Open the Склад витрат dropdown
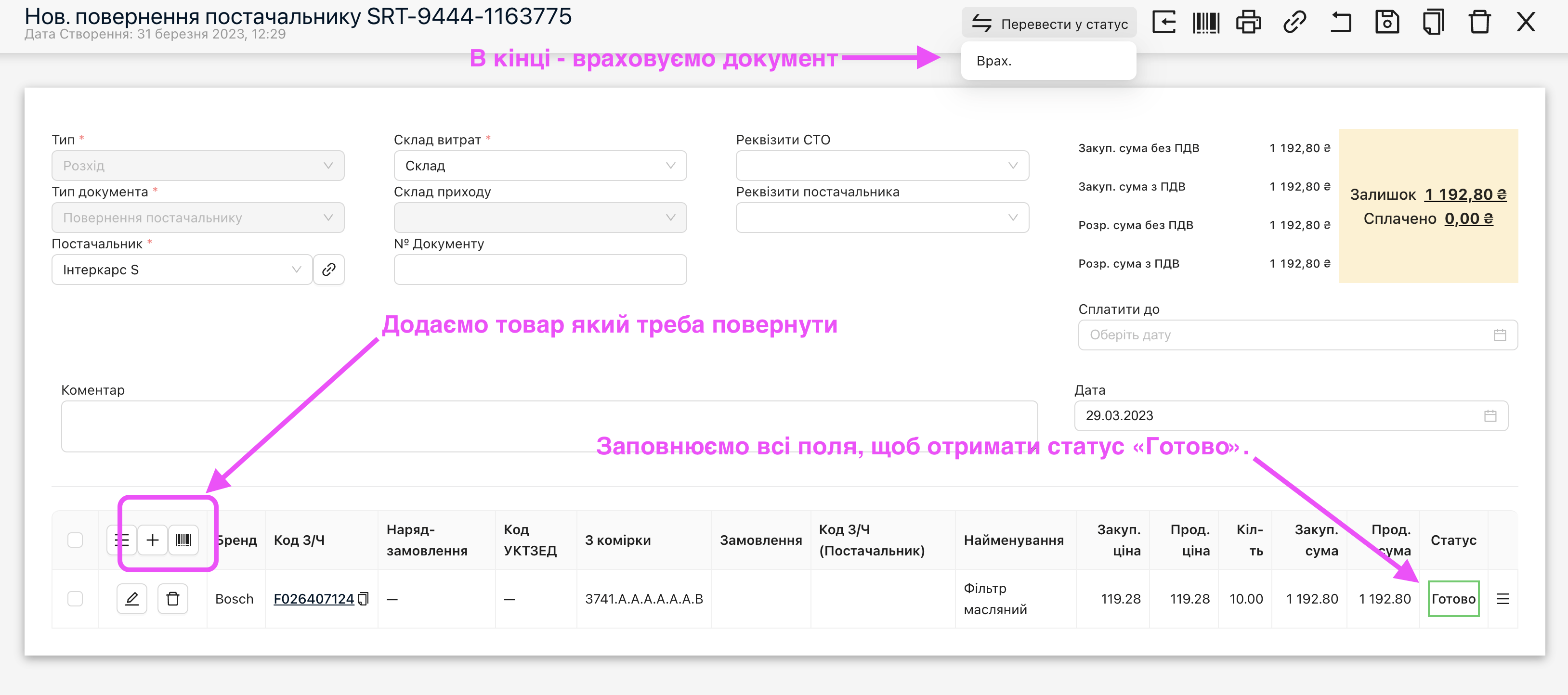Viewport: 1568px width, 695px height. click(x=539, y=166)
